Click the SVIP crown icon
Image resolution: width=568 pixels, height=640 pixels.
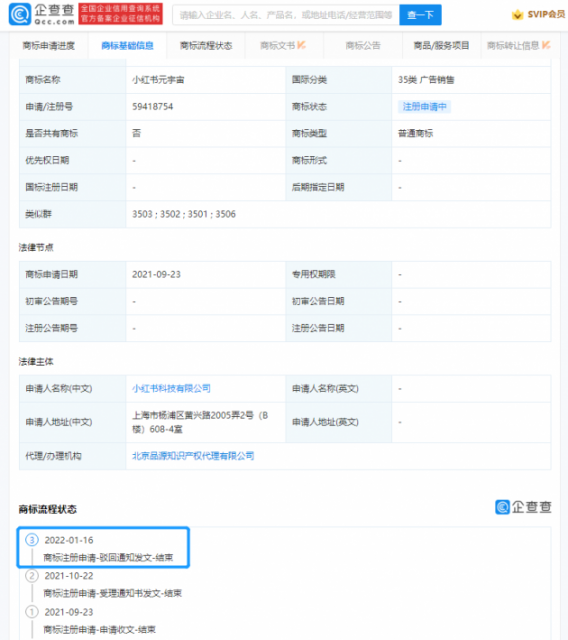(x=517, y=15)
